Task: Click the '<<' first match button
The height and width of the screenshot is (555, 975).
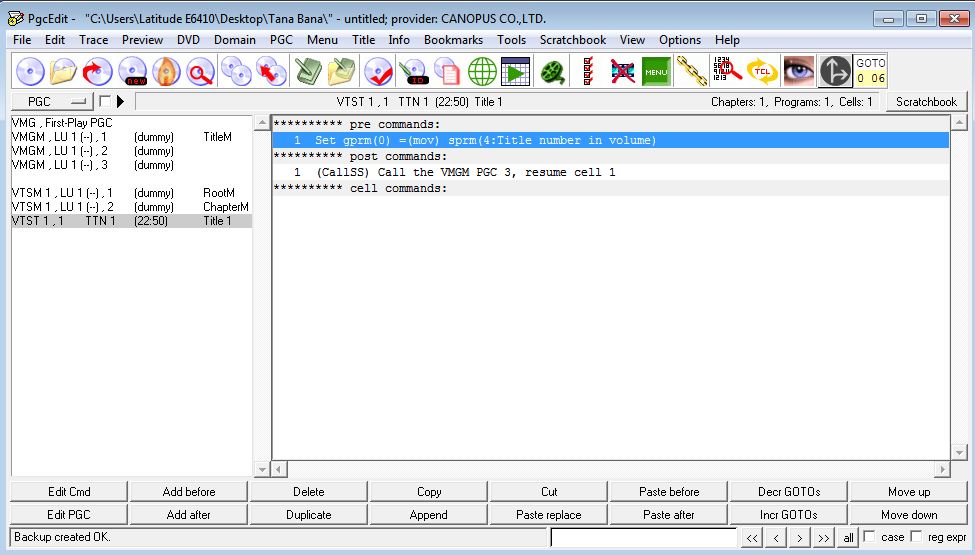Action: click(752, 538)
